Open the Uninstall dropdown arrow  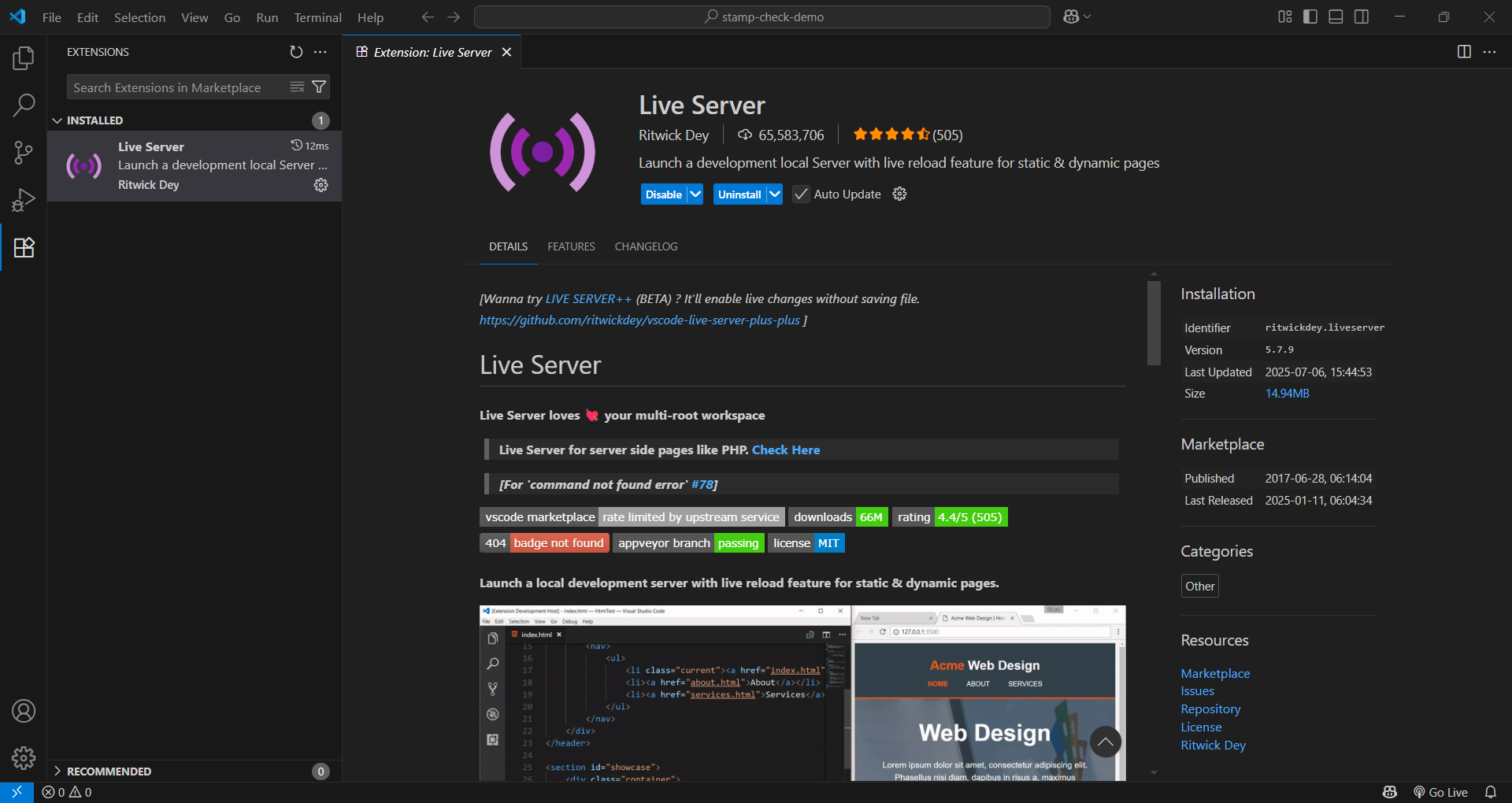point(775,194)
